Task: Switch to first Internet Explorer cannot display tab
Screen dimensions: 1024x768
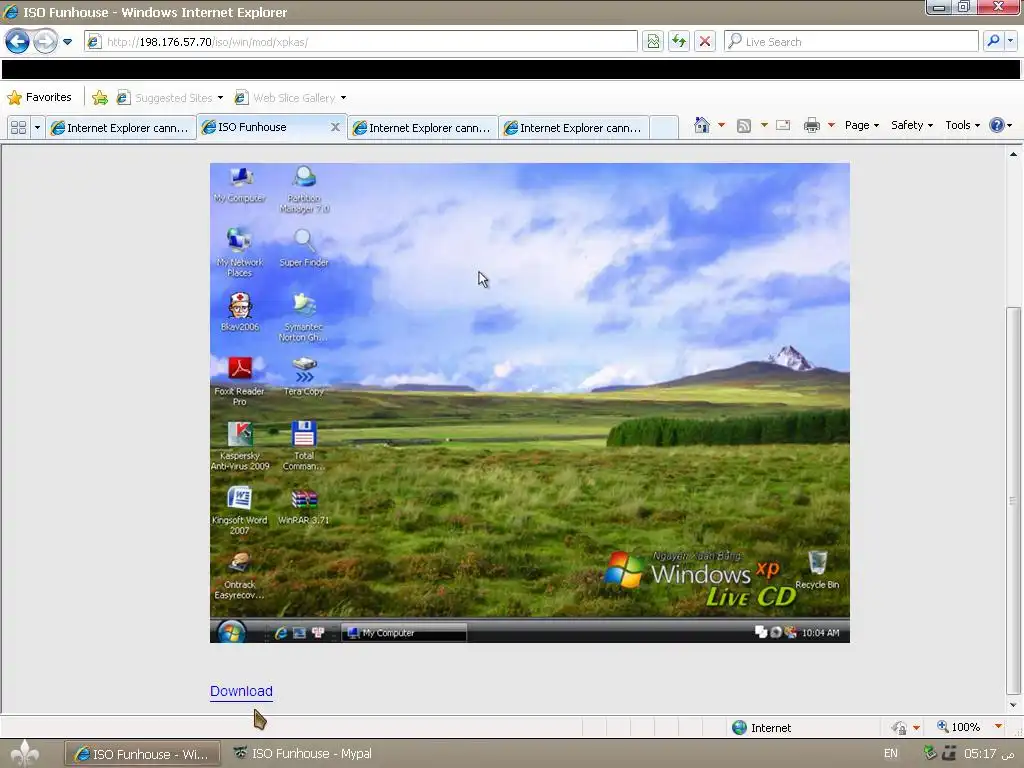Action: pos(120,127)
